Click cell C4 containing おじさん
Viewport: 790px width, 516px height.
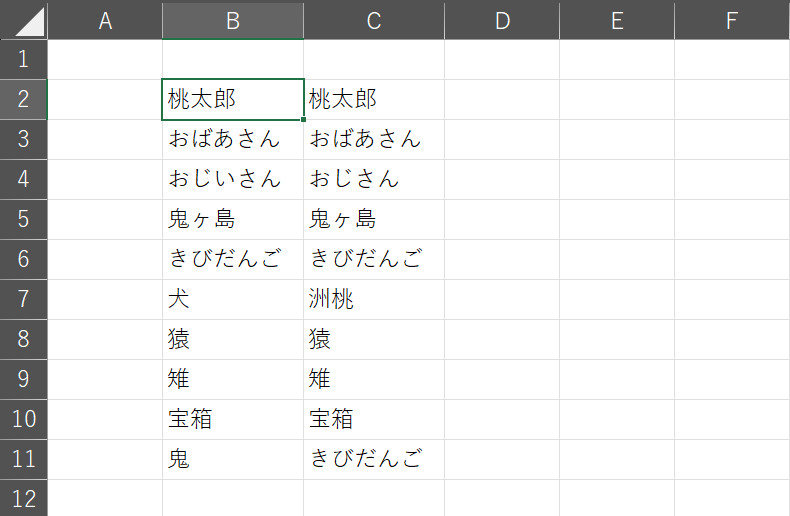point(374,180)
